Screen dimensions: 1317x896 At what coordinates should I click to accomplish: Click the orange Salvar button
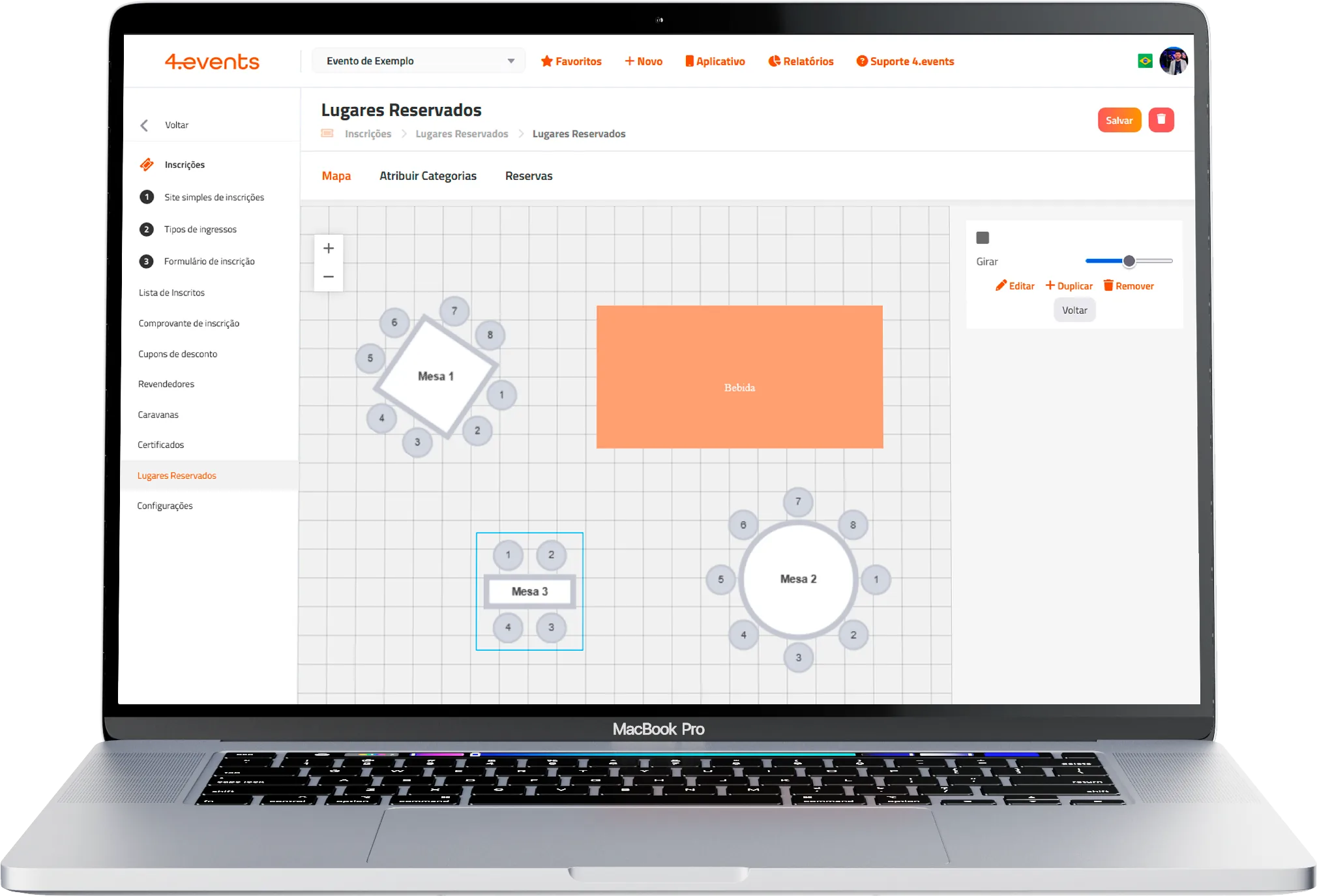[1119, 120]
